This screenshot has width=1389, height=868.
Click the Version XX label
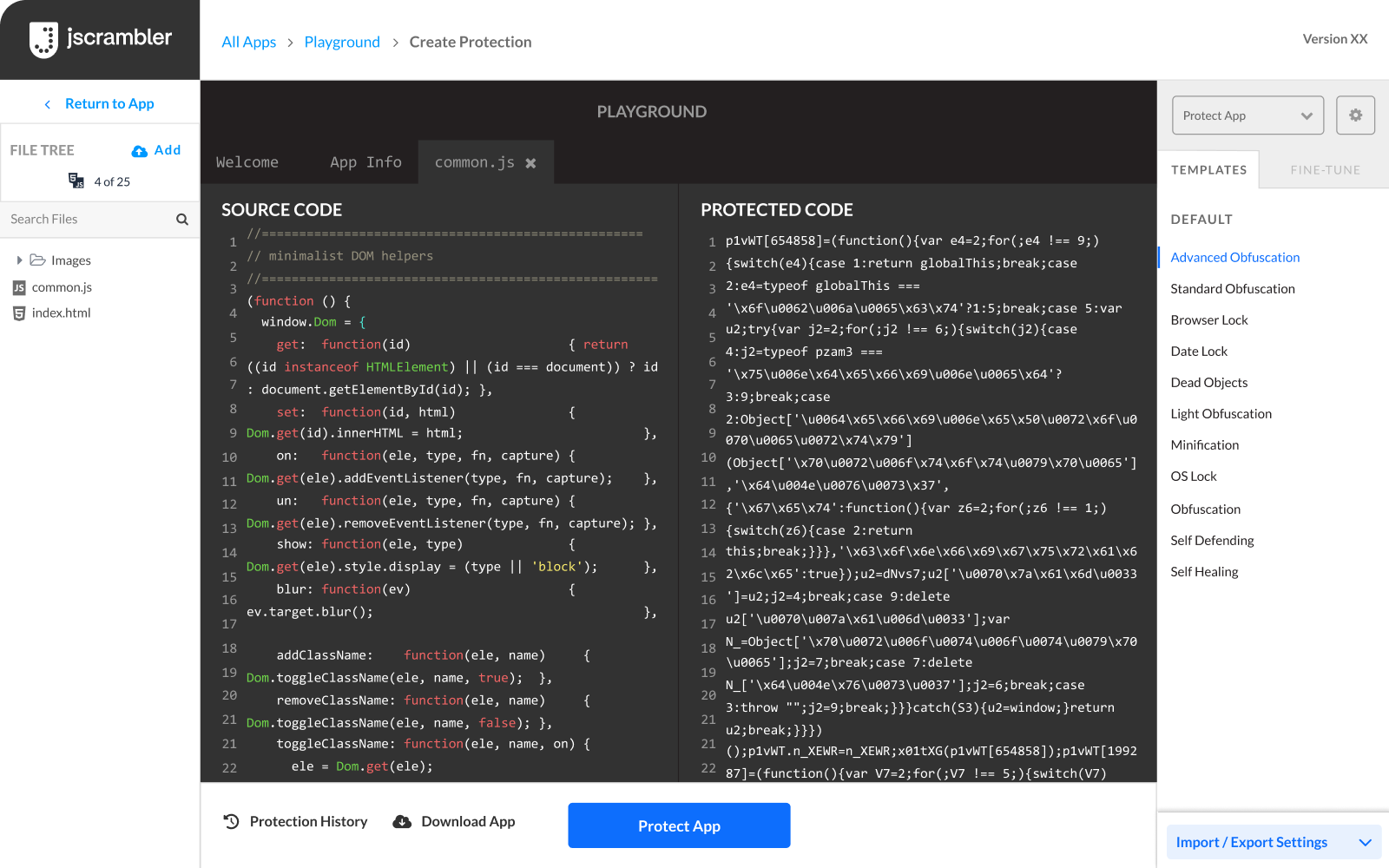1334,39
